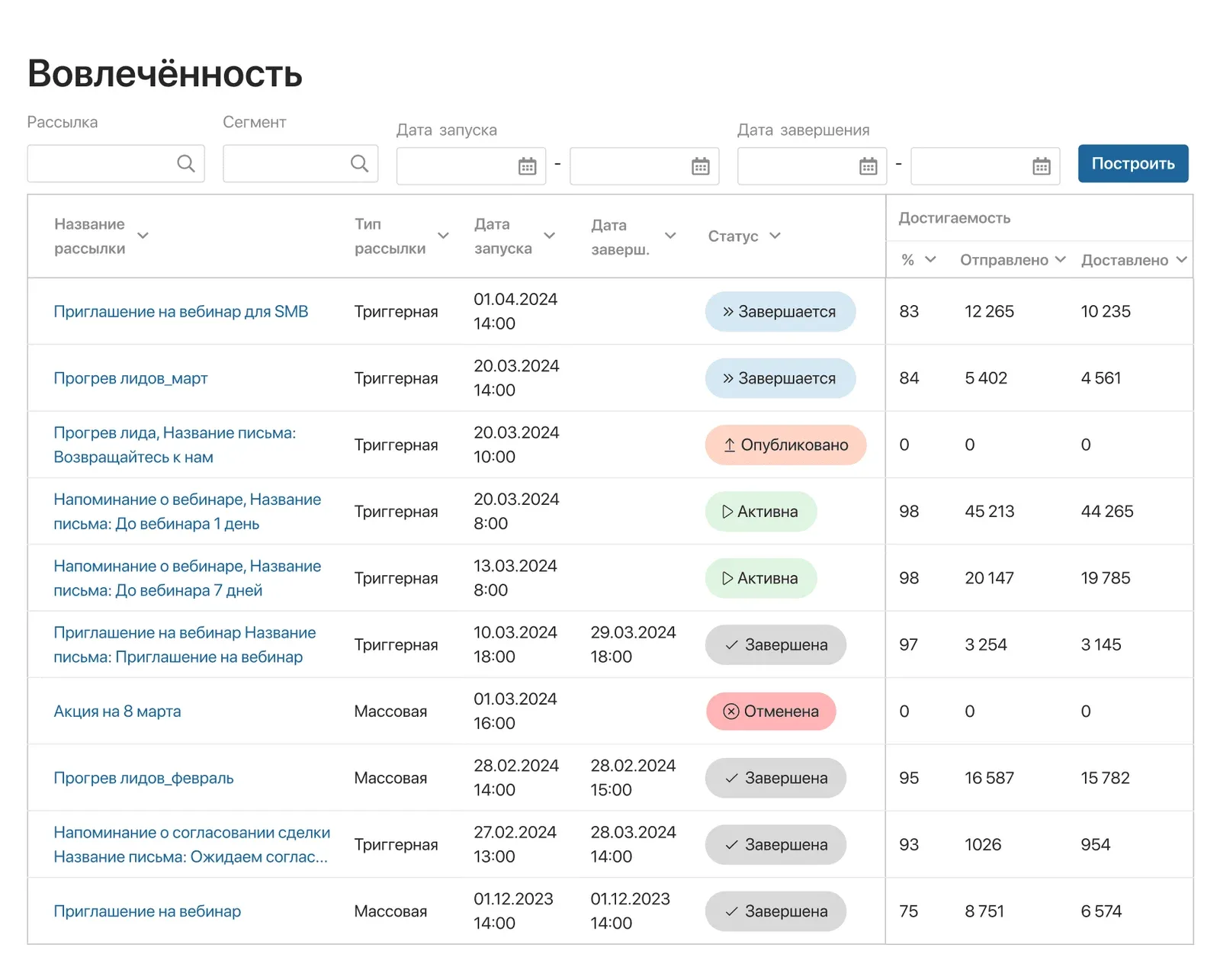Open Напоминание о вебинаре 1 день link

188,511
